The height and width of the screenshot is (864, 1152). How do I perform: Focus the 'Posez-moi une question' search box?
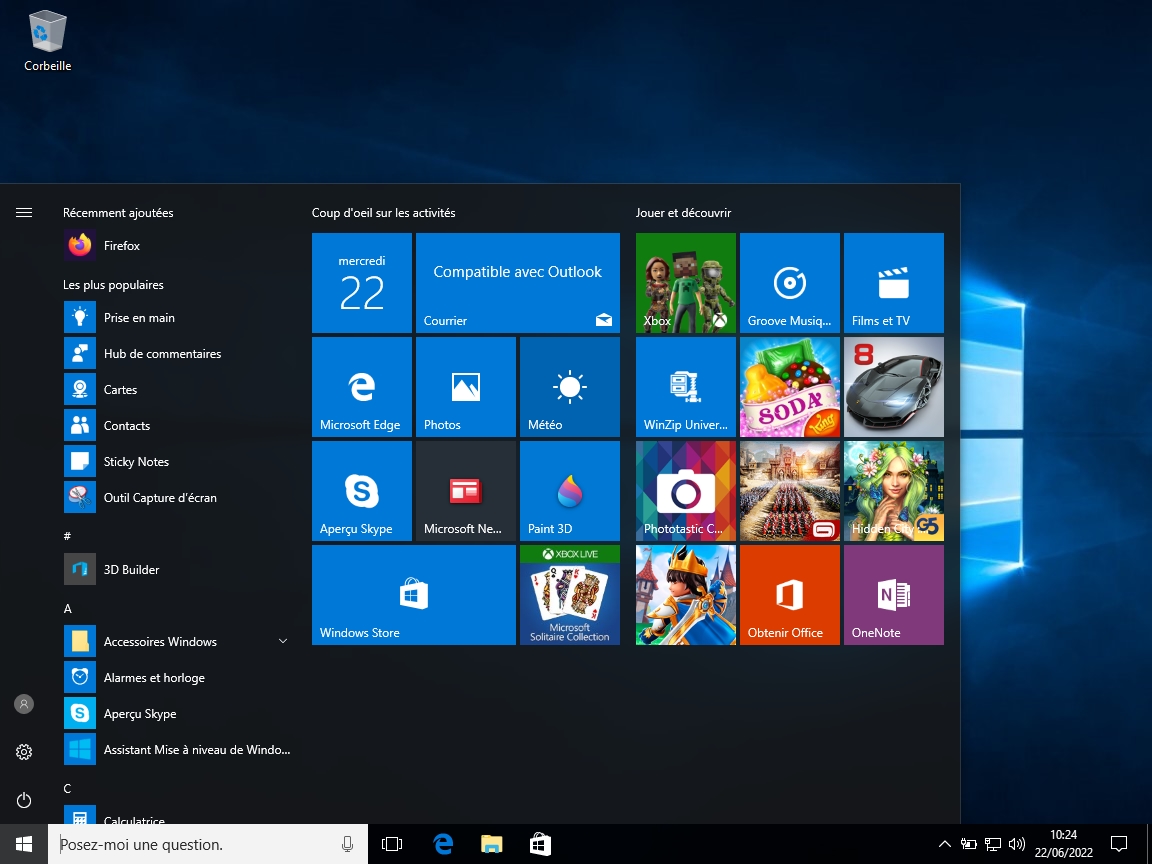pos(208,844)
